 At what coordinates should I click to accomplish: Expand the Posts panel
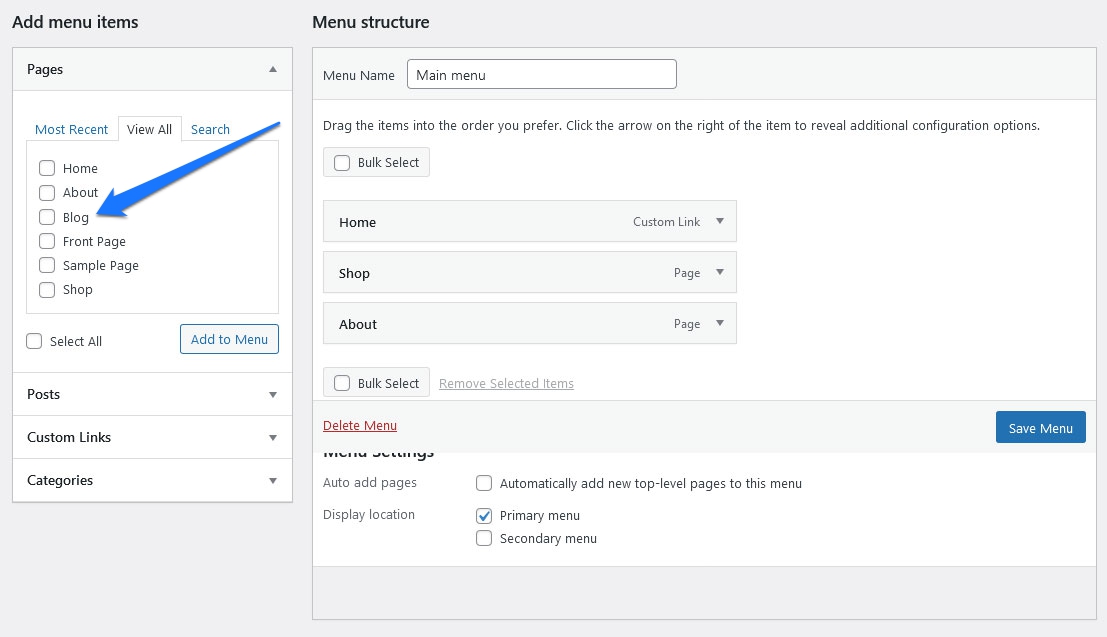(x=273, y=395)
